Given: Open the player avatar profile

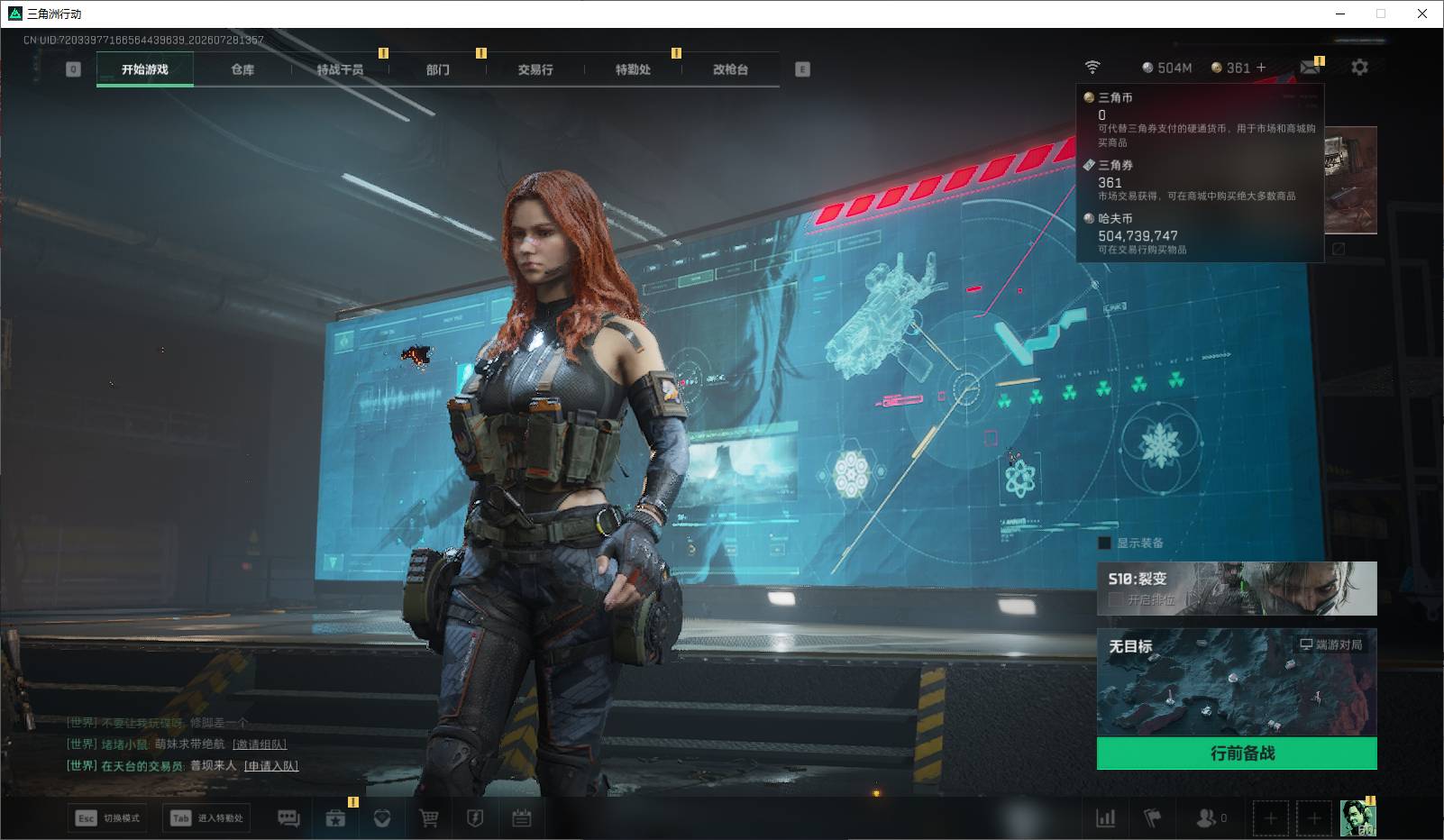Looking at the screenshot, I should point(1357,818).
